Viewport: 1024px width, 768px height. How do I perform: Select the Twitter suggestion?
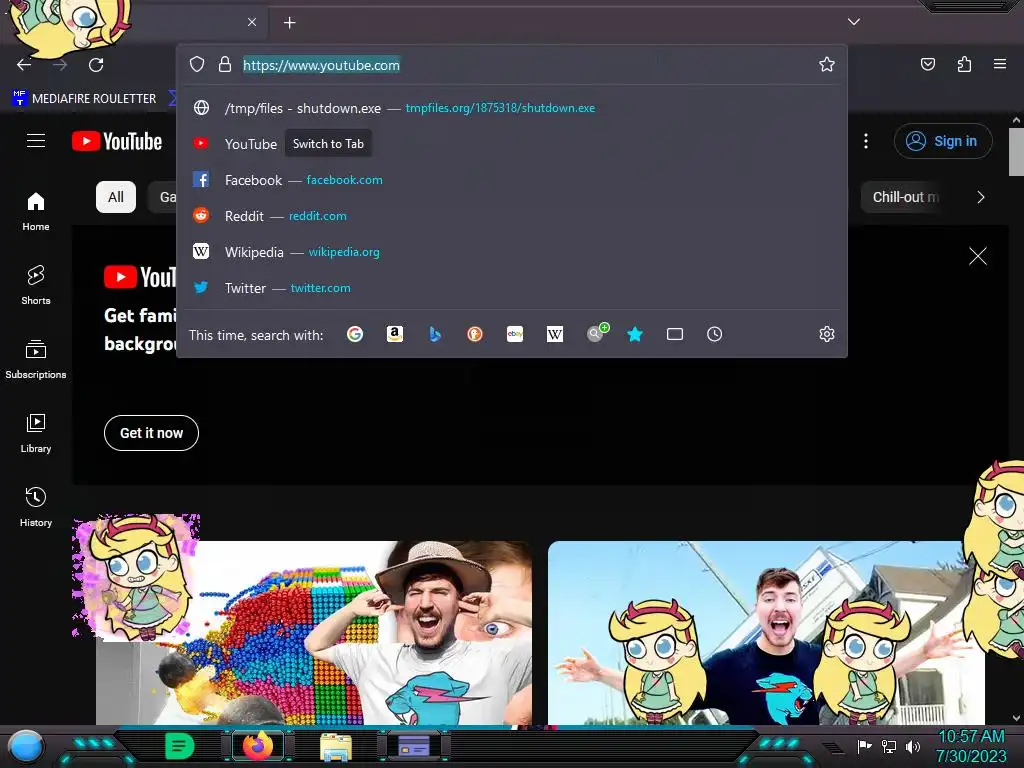pos(512,287)
